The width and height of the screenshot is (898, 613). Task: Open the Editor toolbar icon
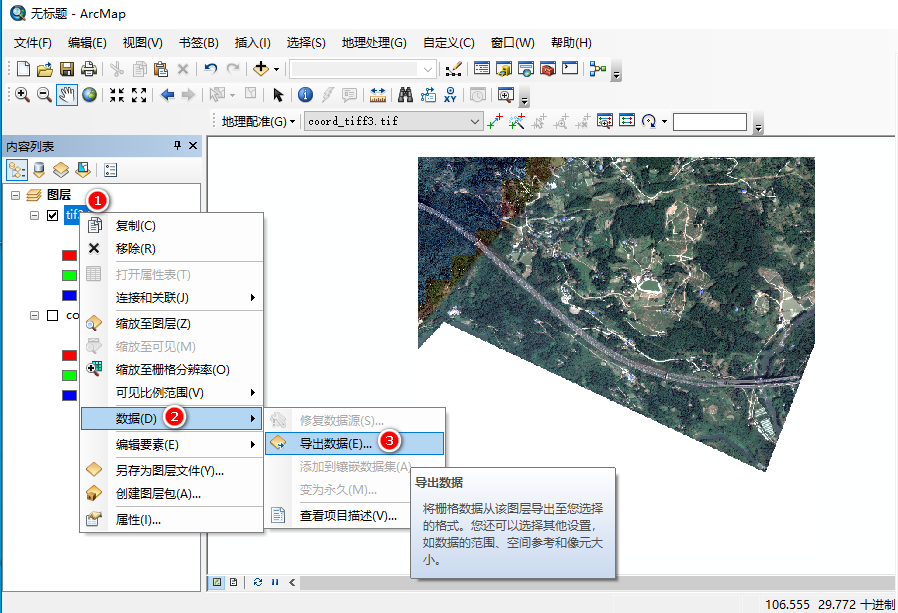[454, 69]
